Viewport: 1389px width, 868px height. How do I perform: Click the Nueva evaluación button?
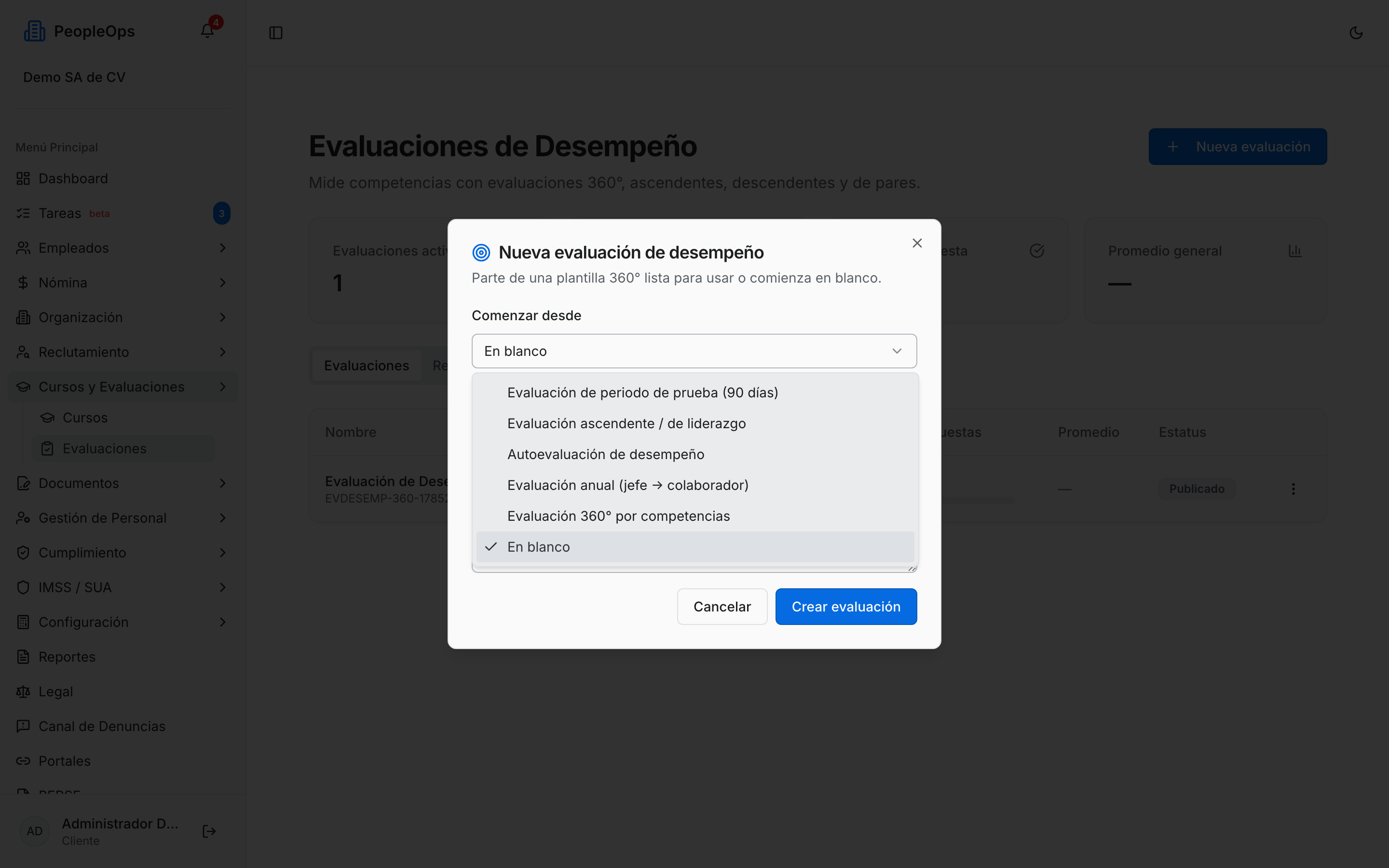click(x=1238, y=147)
